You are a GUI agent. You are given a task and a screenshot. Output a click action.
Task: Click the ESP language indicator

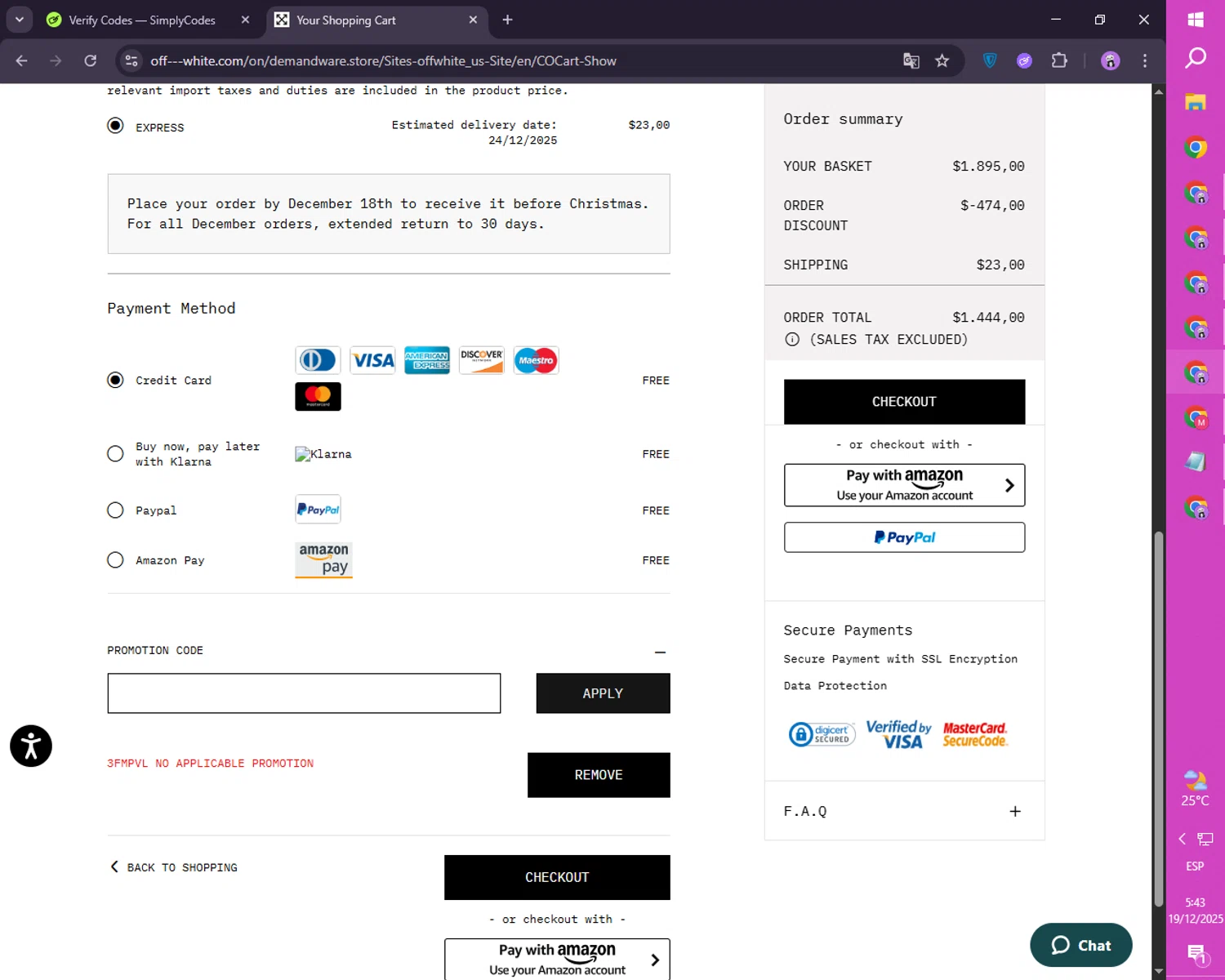click(x=1195, y=866)
